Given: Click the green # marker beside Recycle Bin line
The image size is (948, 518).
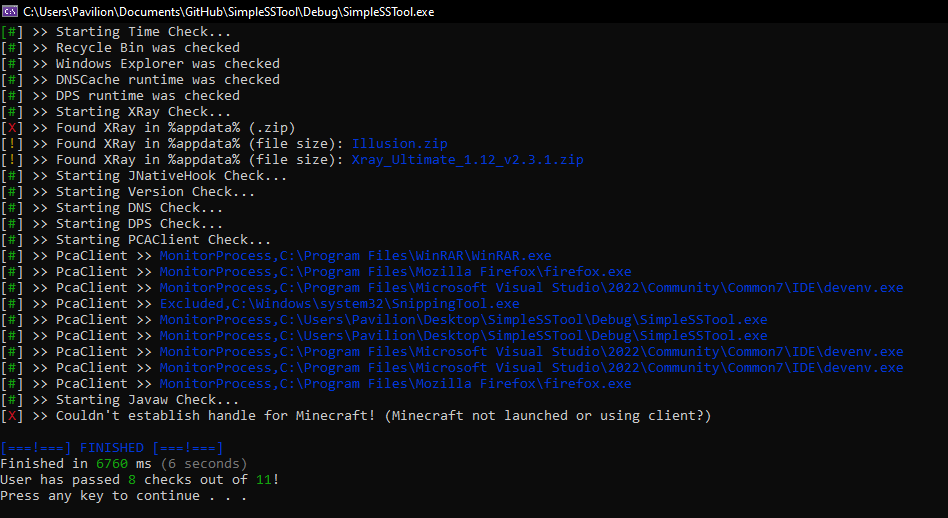Looking at the screenshot, I should pyautogui.click(x=11, y=48).
